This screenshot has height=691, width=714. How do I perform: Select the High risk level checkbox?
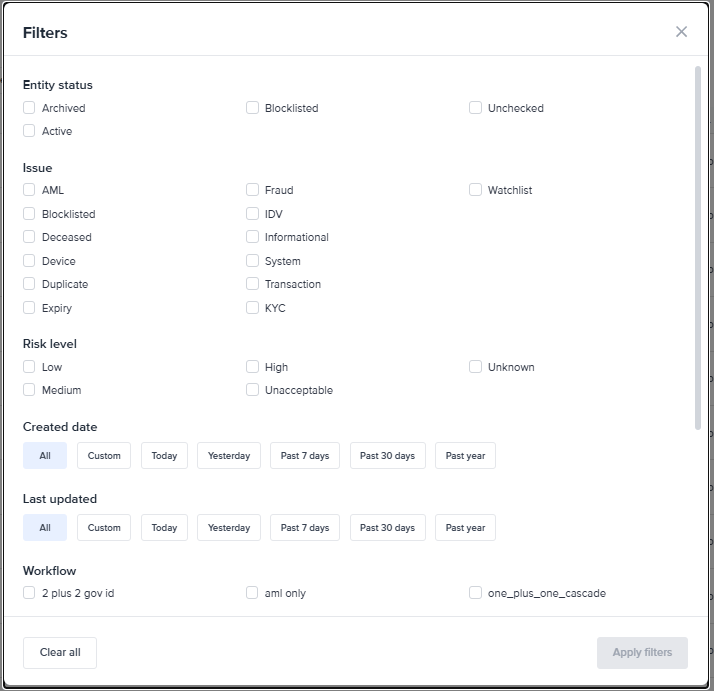(253, 367)
